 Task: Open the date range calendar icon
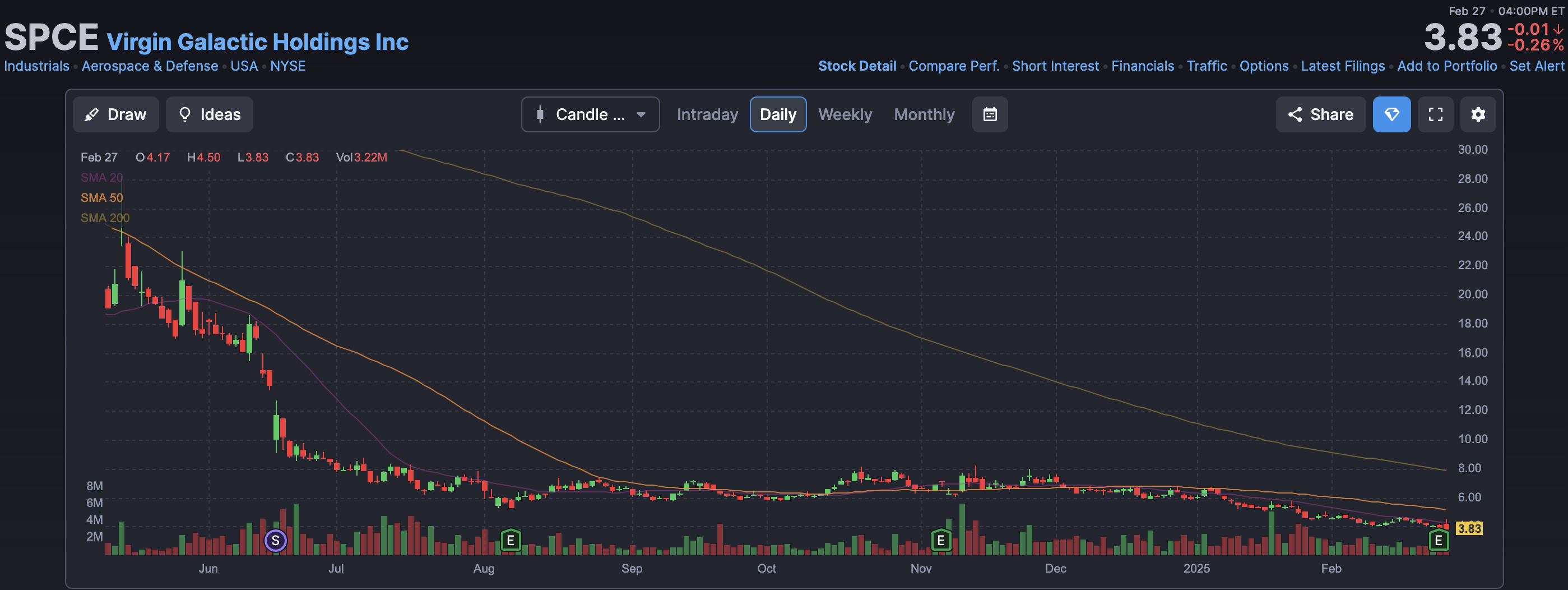(990, 114)
